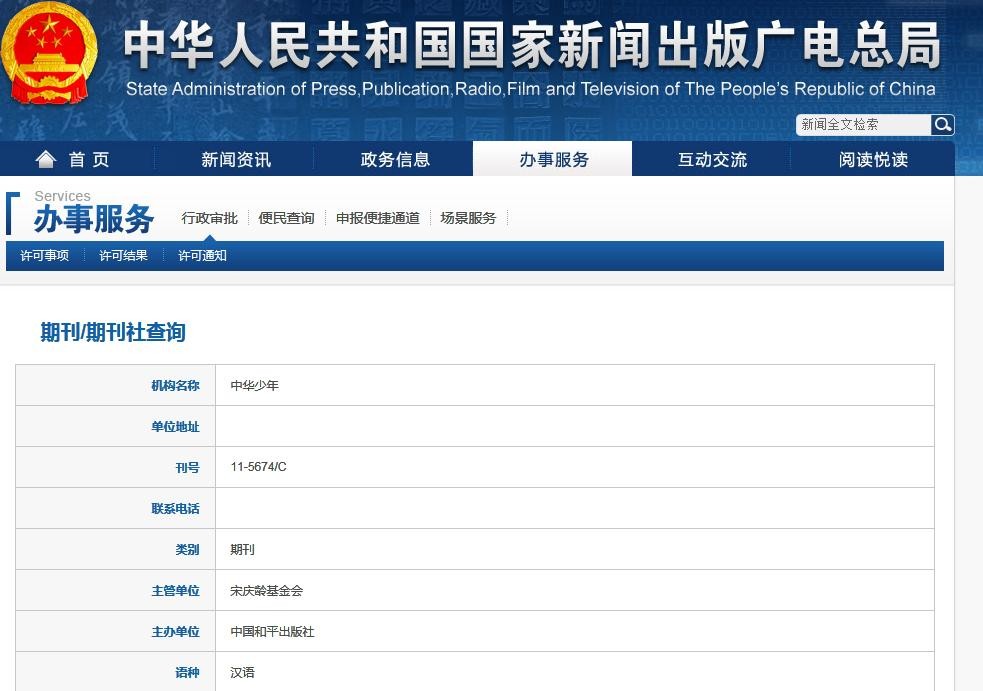Click the 类别 field label
The width and height of the screenshot is (983, 691).
(187, 550)
